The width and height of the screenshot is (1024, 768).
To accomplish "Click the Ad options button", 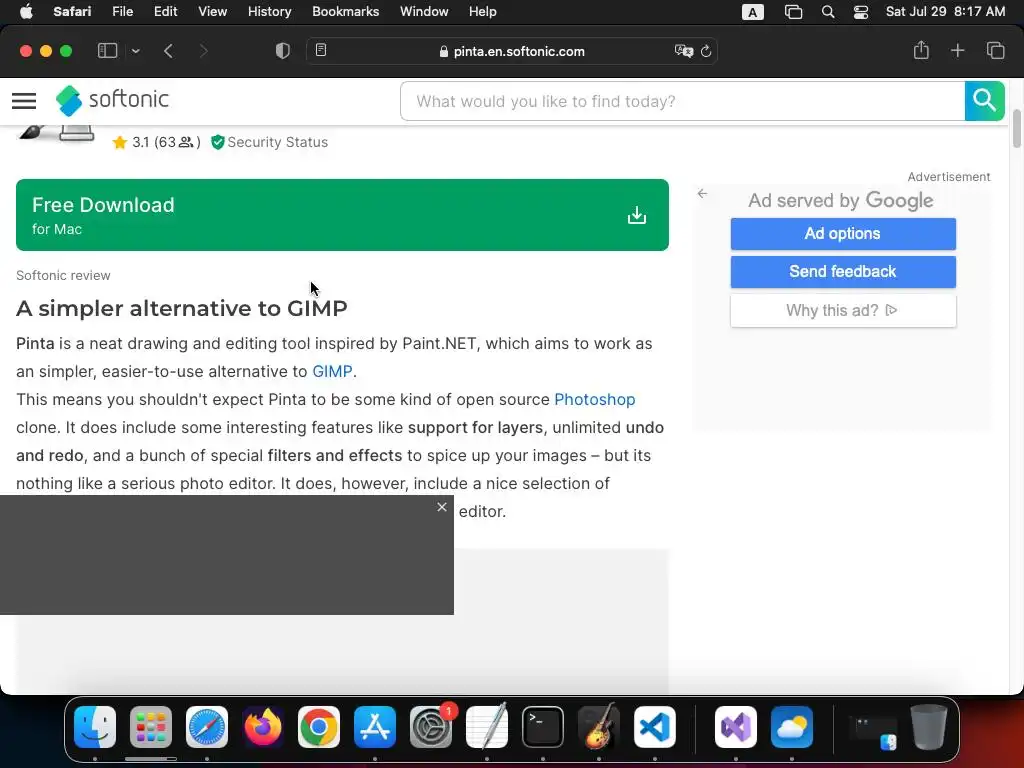I will click(x=843, y=234).
